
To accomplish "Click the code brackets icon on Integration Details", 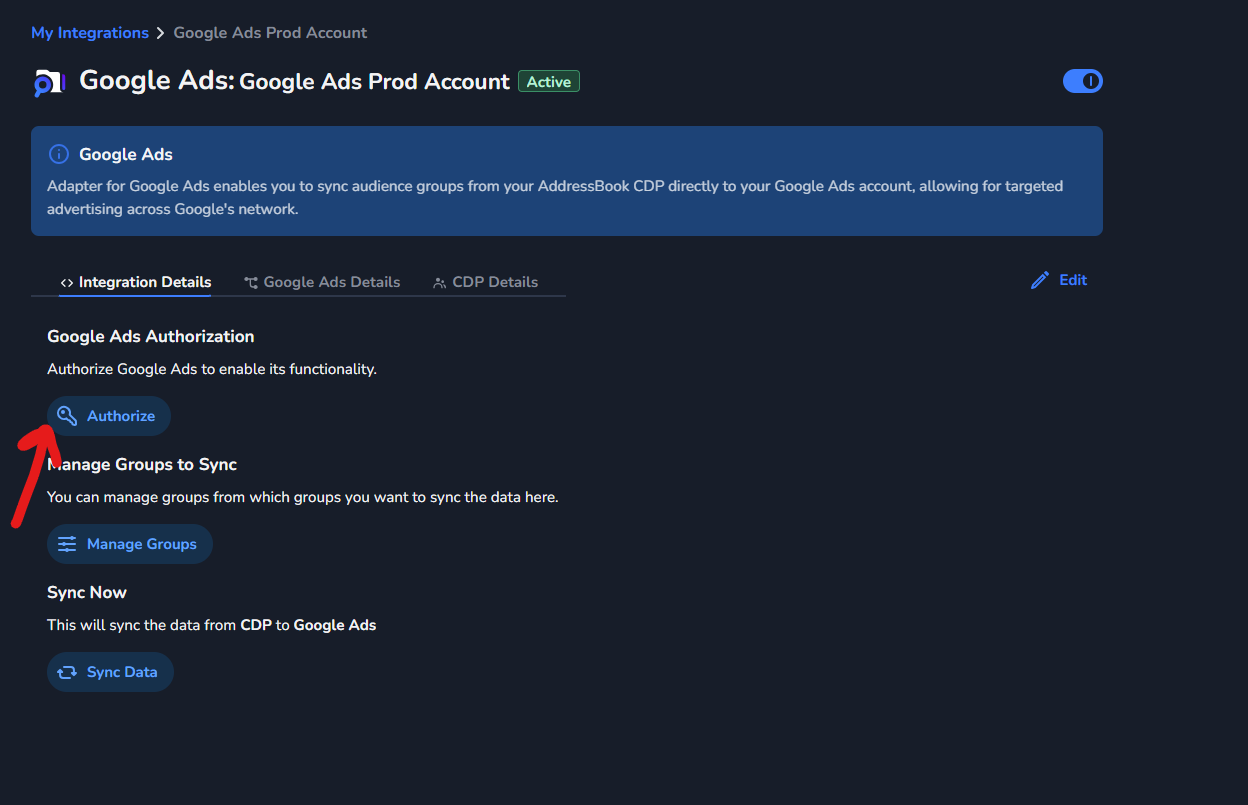I will pyautogui.click(x=67, y=283).
